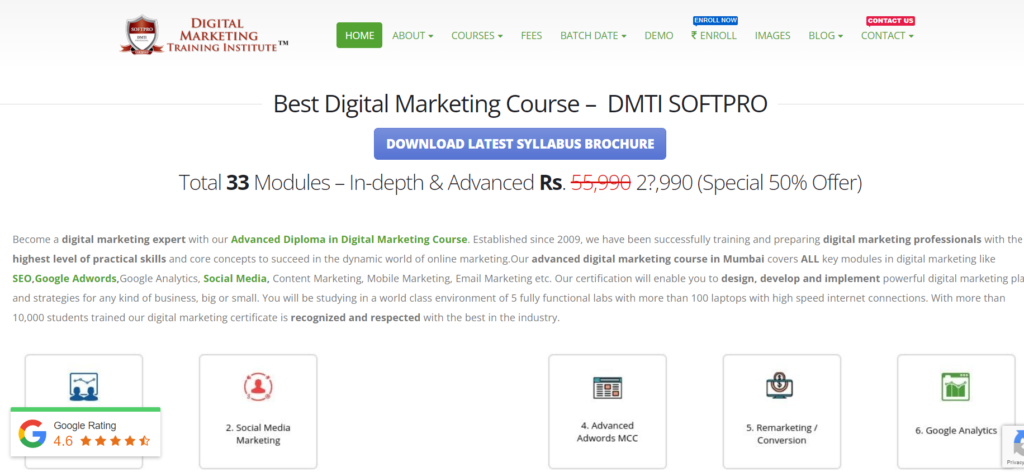This screenshot has height=472, width=1024.
Task: Open Advanced Diploma in Digital Marketing Course link
Action: [x=349, y=239]
